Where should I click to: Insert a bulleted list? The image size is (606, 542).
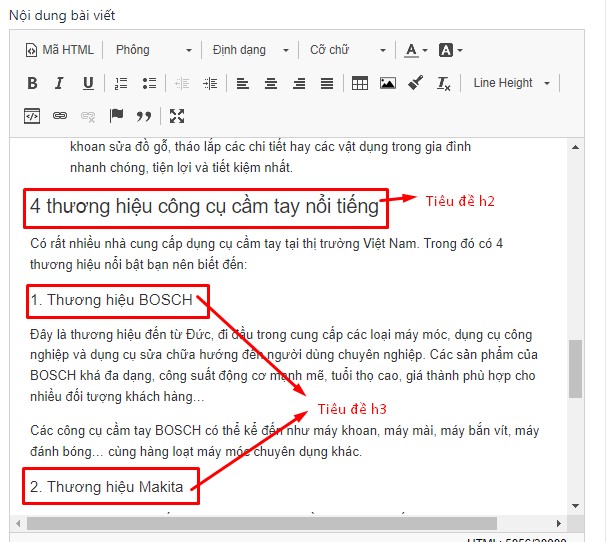tap(149, 83)
